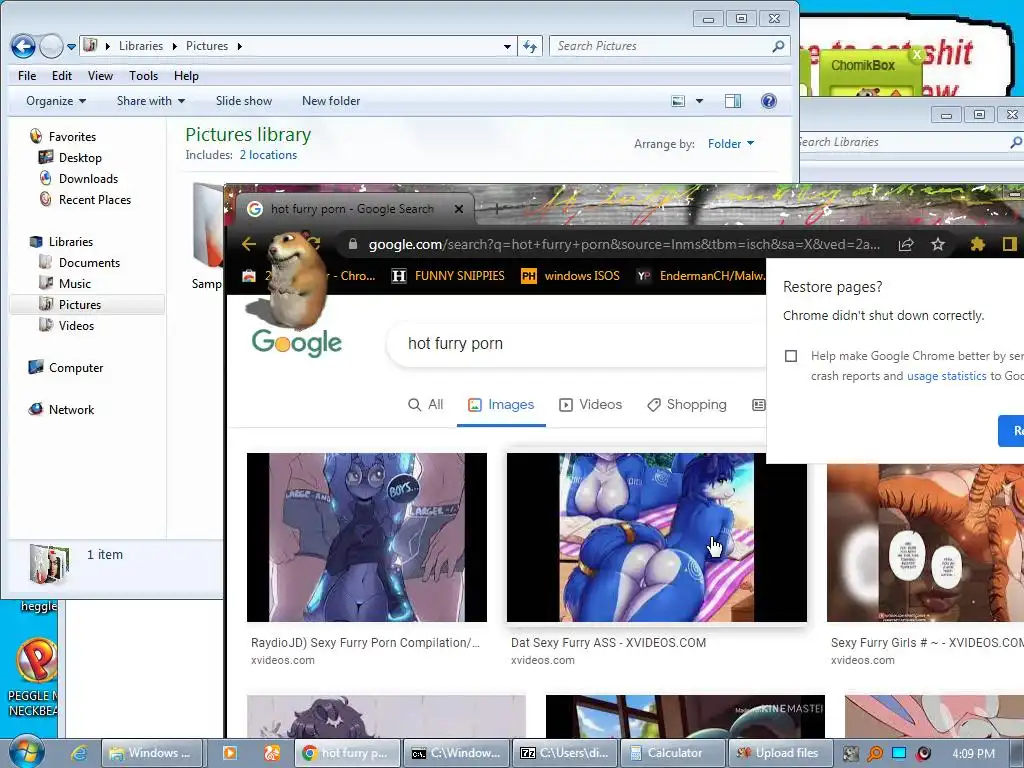Screen dimensions: 1024x768
Task: Open Internet Explorer from the taskbar
Action: coord(79,753)
